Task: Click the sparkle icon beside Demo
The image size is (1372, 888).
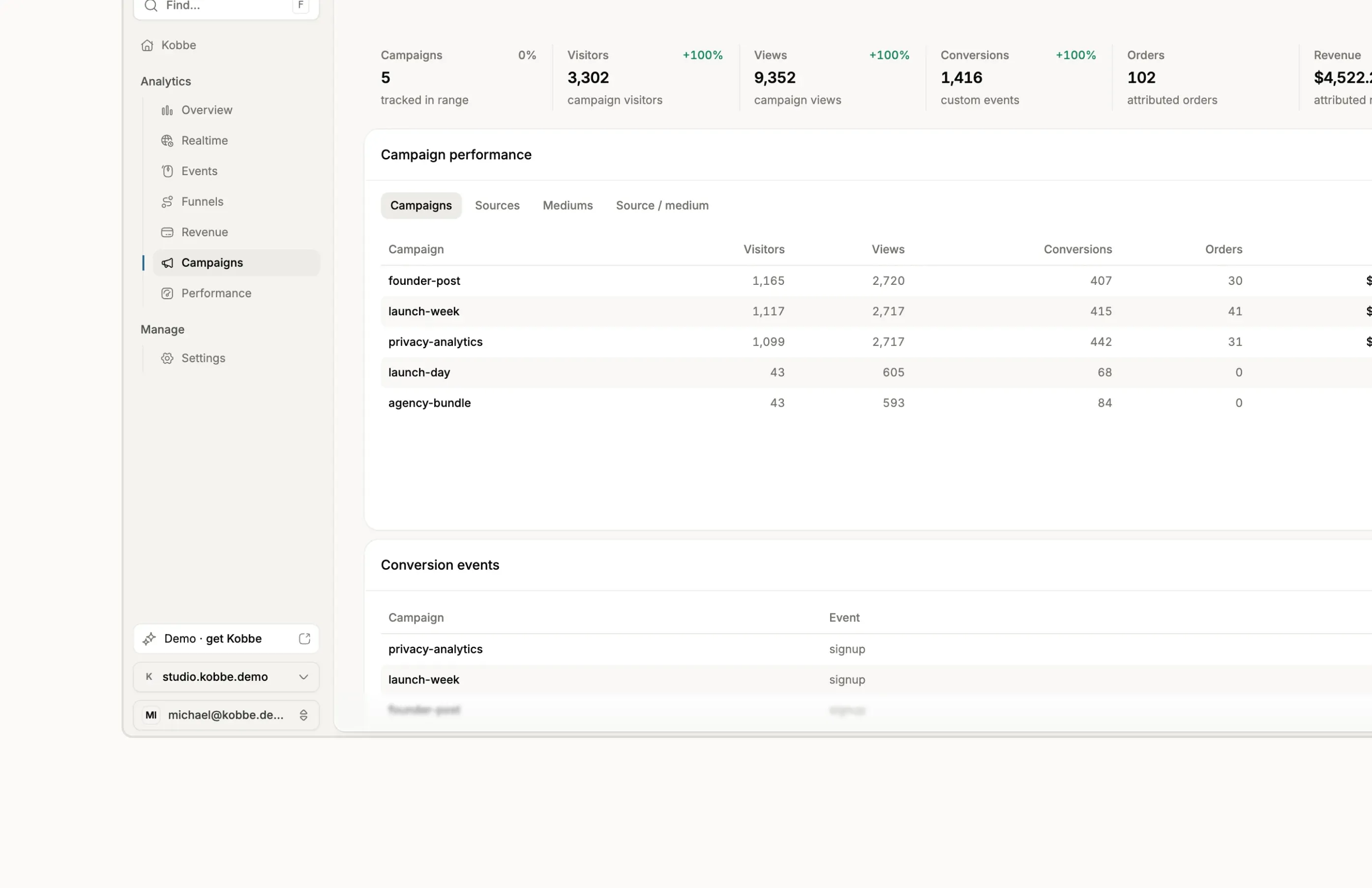Action: [x=149, y=638]
